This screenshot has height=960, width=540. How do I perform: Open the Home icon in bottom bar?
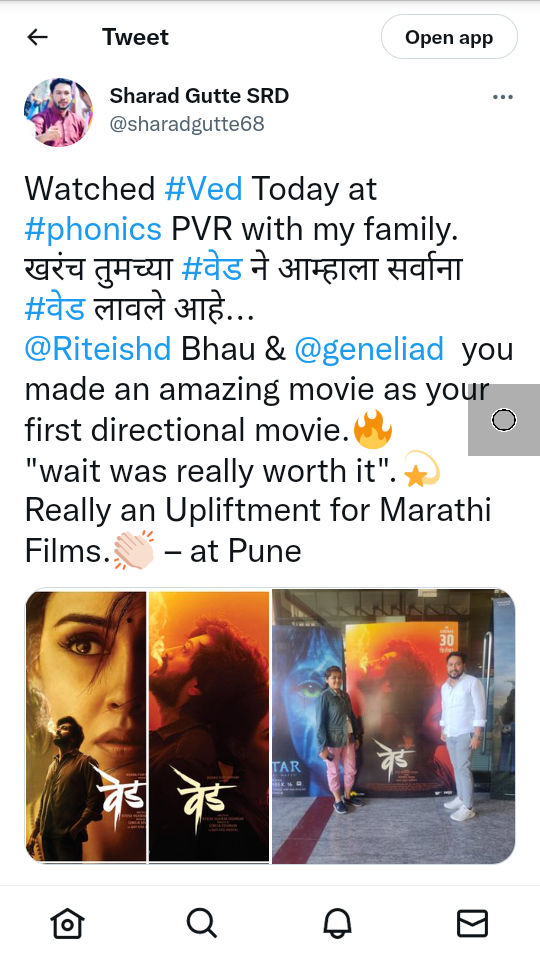[67, 923]
